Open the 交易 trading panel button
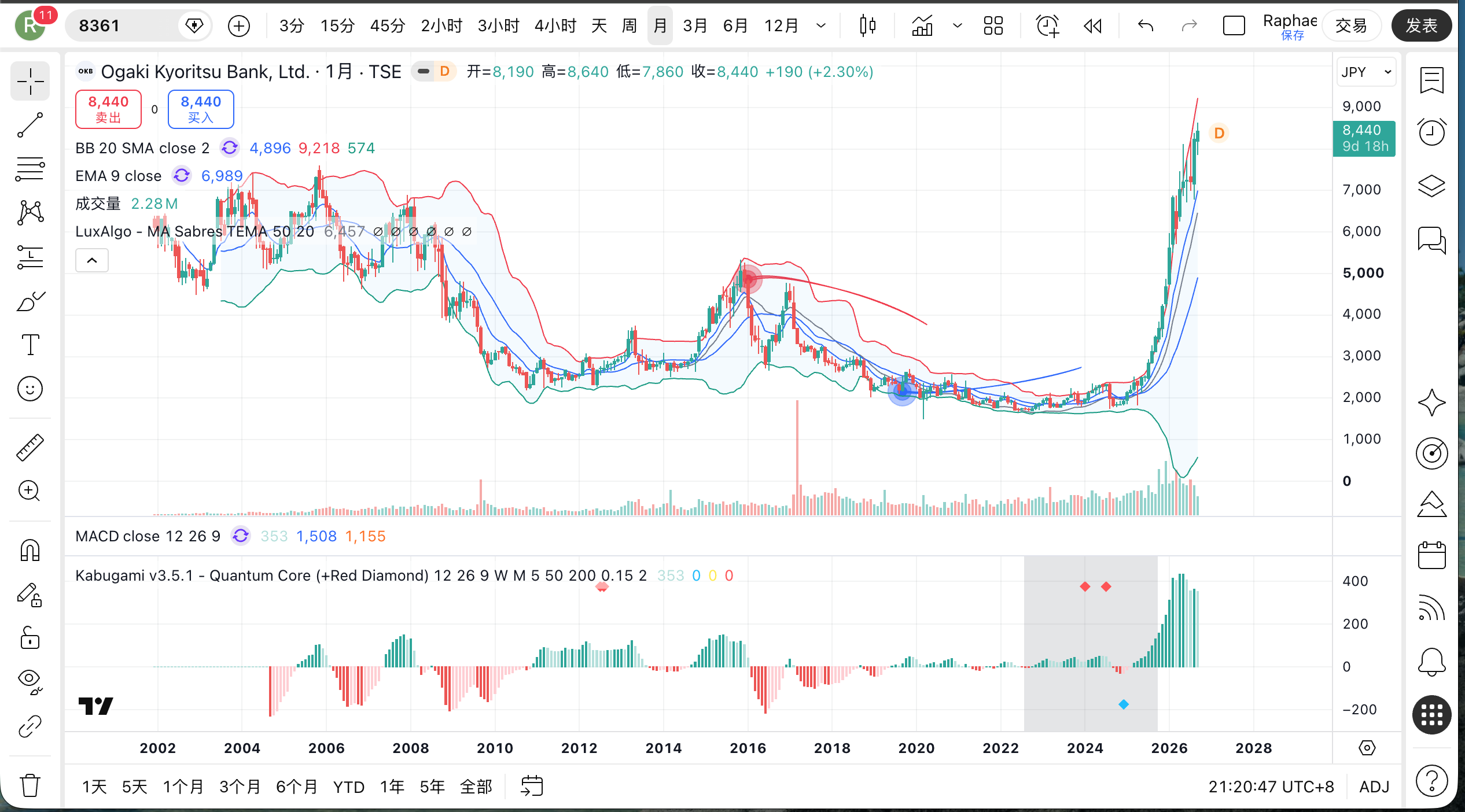This screenshot has height=812, width=1465. pos(1351,25)
